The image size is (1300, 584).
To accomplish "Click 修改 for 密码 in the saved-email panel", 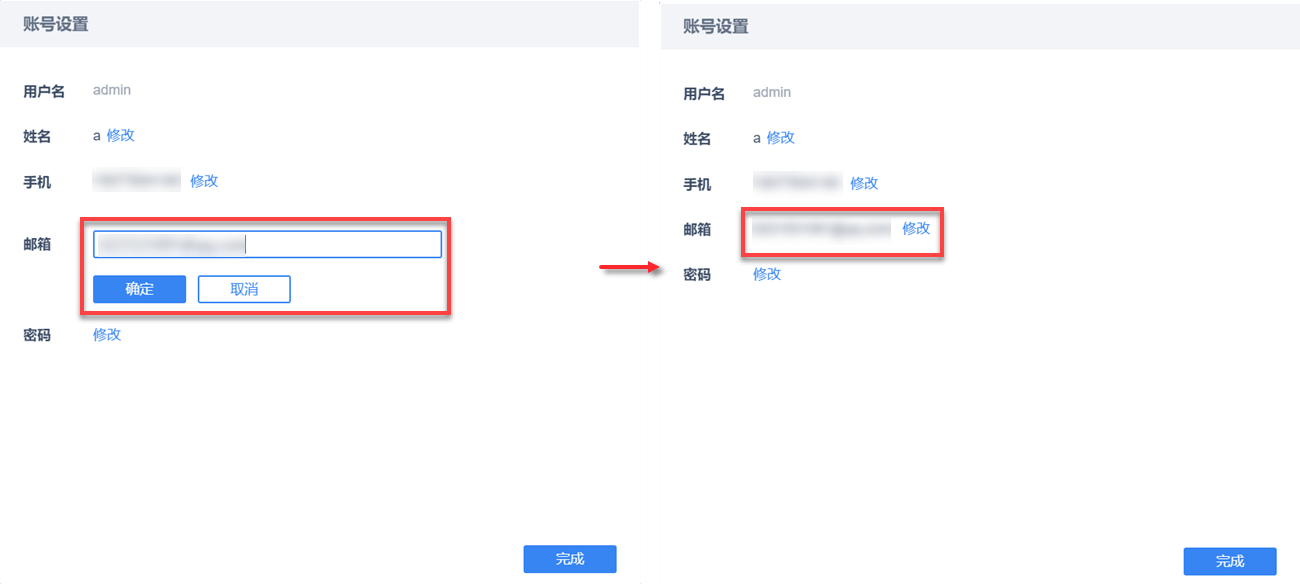I will click(x=767, y=274).
